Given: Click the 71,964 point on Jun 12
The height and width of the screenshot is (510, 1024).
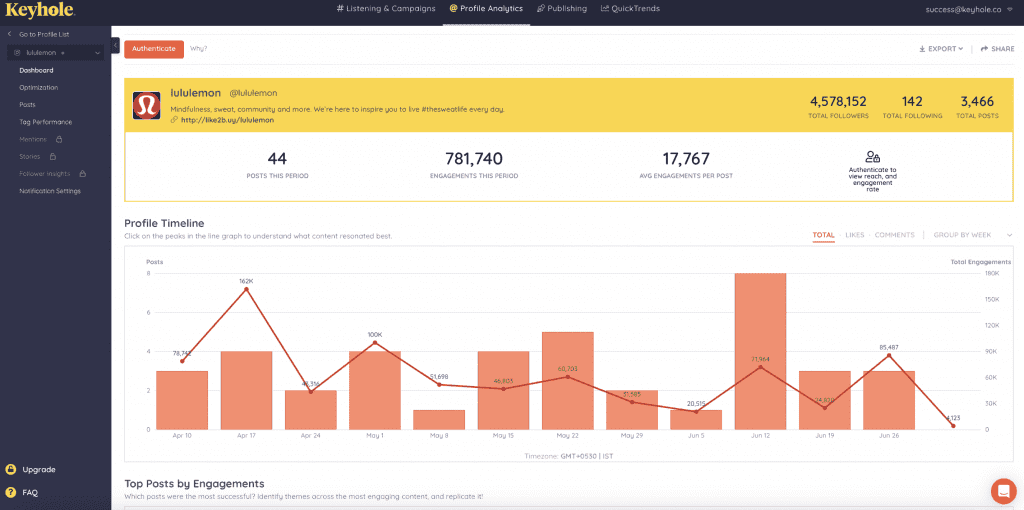Looking at the screenshot, I should click(760, 367).
